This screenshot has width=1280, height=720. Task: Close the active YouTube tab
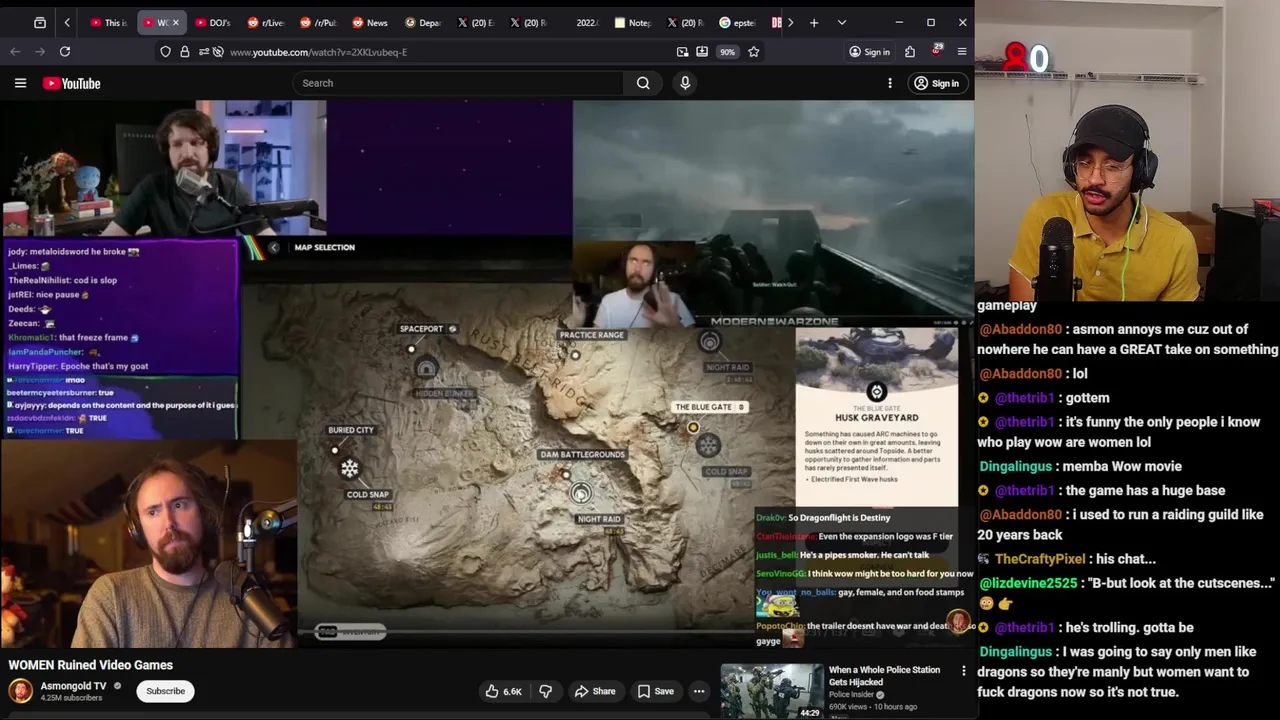click(176, 22)
